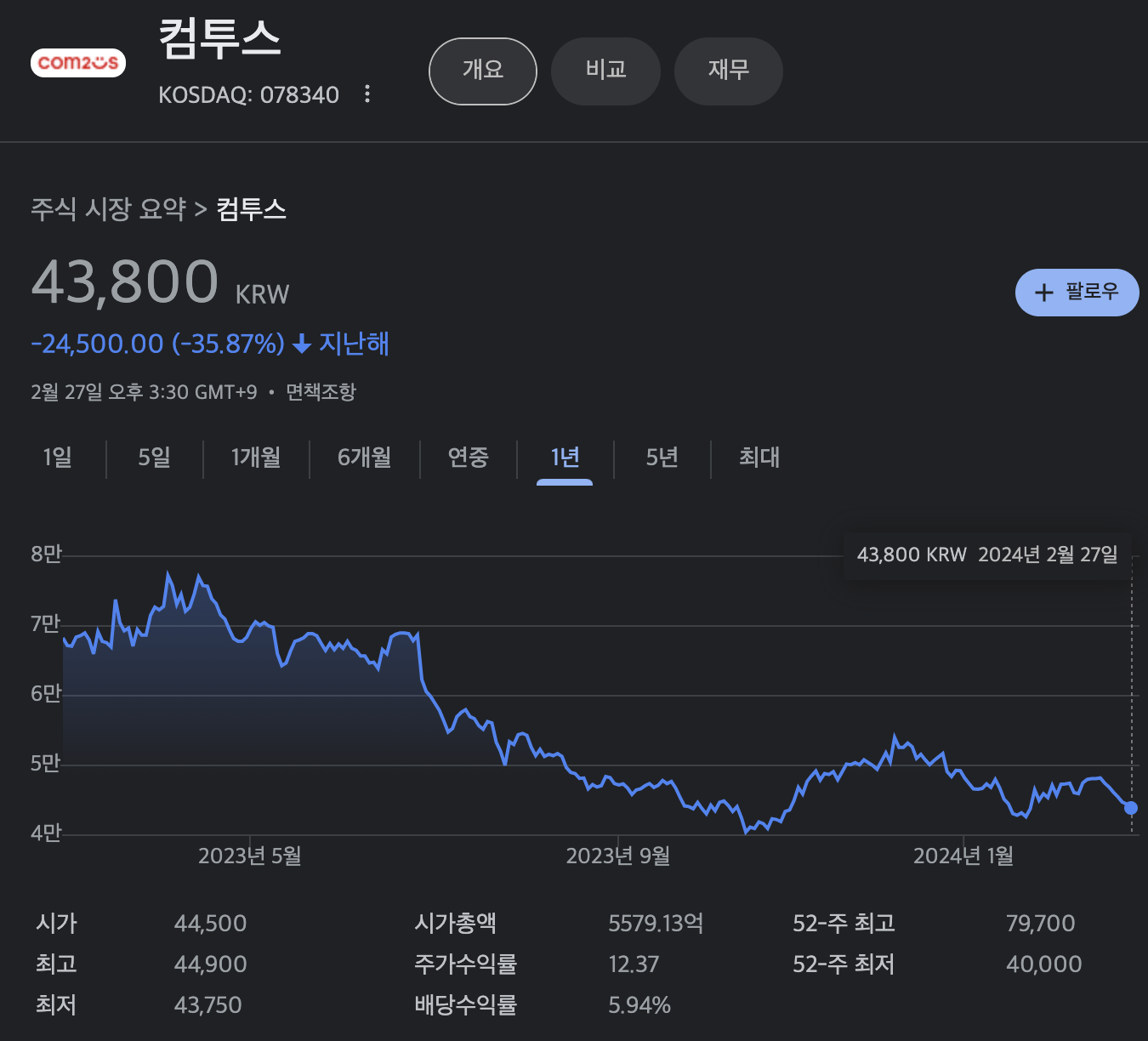Image resolution: width=1148 pixels, height=1041 pixels.
Task: Select the 1개월 chart range
Action: (255, 458)
